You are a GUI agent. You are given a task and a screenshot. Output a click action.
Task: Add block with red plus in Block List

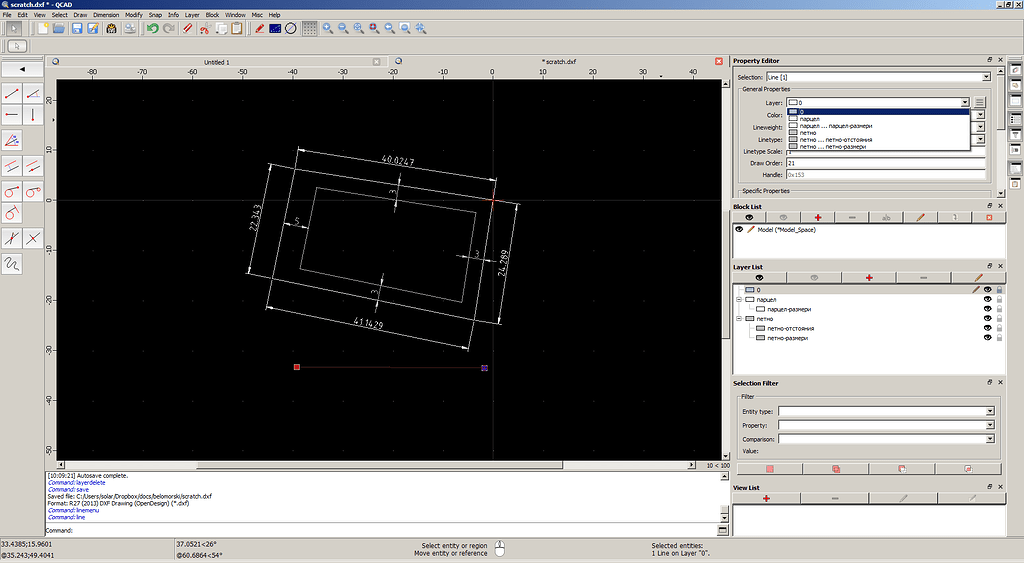[x=818, y=217]
